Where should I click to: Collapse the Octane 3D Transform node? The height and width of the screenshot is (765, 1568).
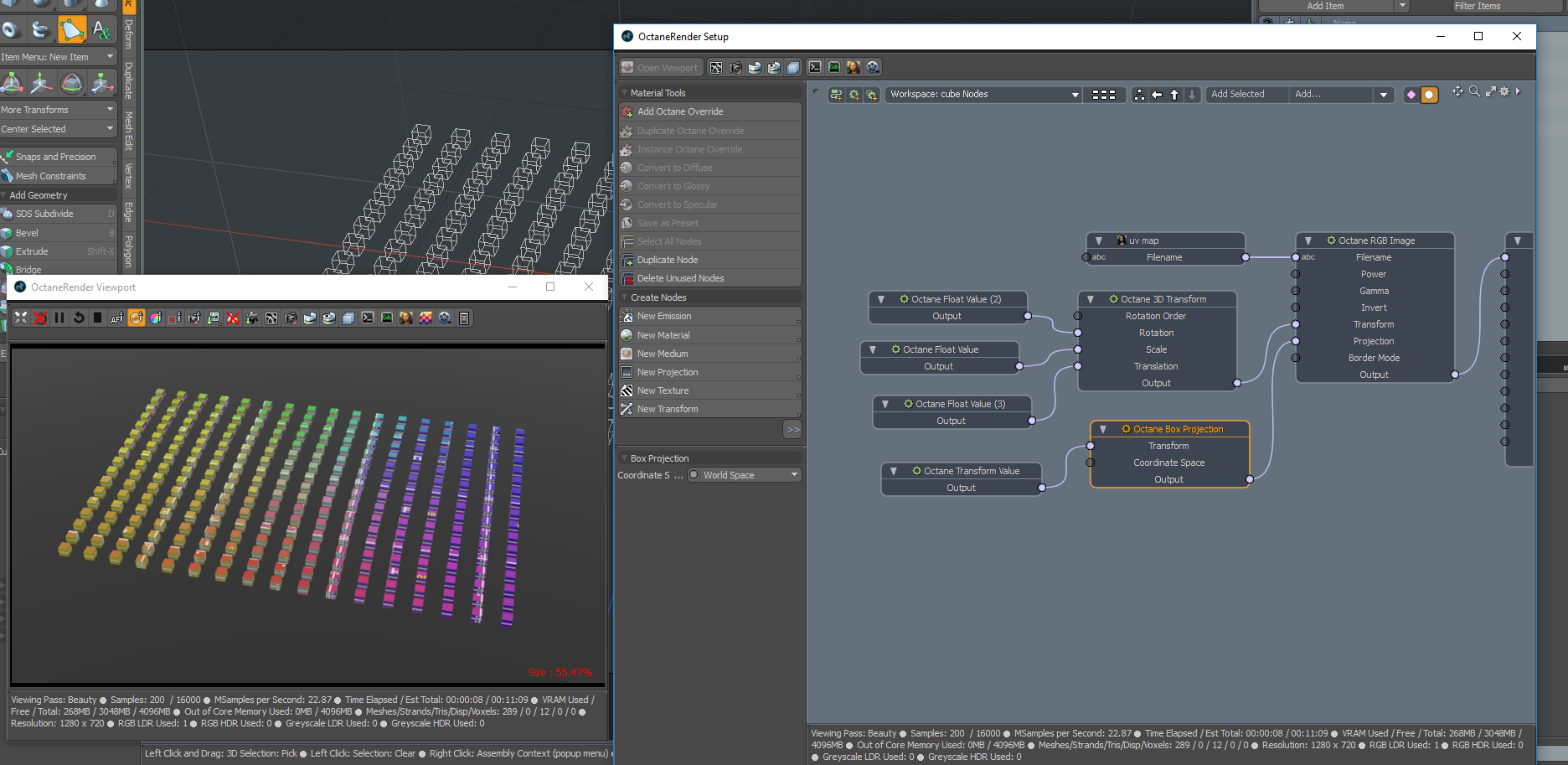coord(1091,299)
